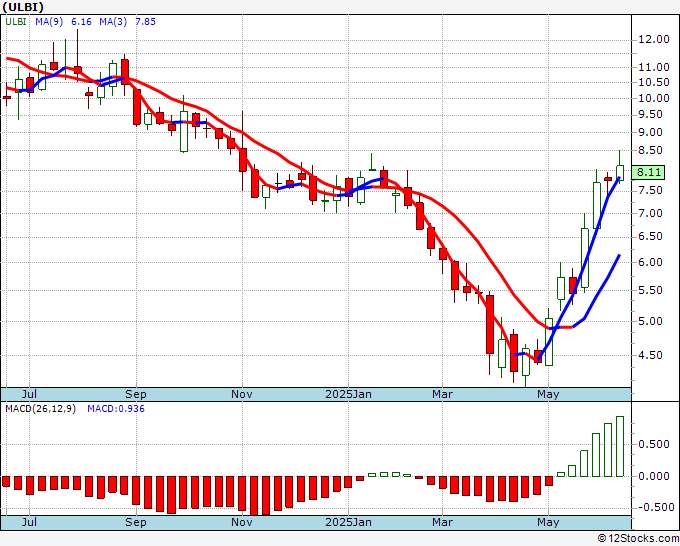Image resolution: width=680 pixels, height=546 pixels.
Task: Click the MA(9) legend label
Action: click(x=49, y=22)
